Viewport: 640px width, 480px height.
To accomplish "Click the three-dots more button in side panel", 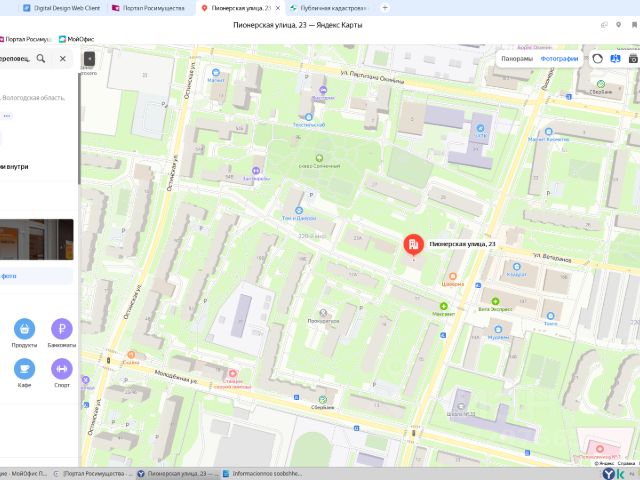I will (x=7, y=116).
